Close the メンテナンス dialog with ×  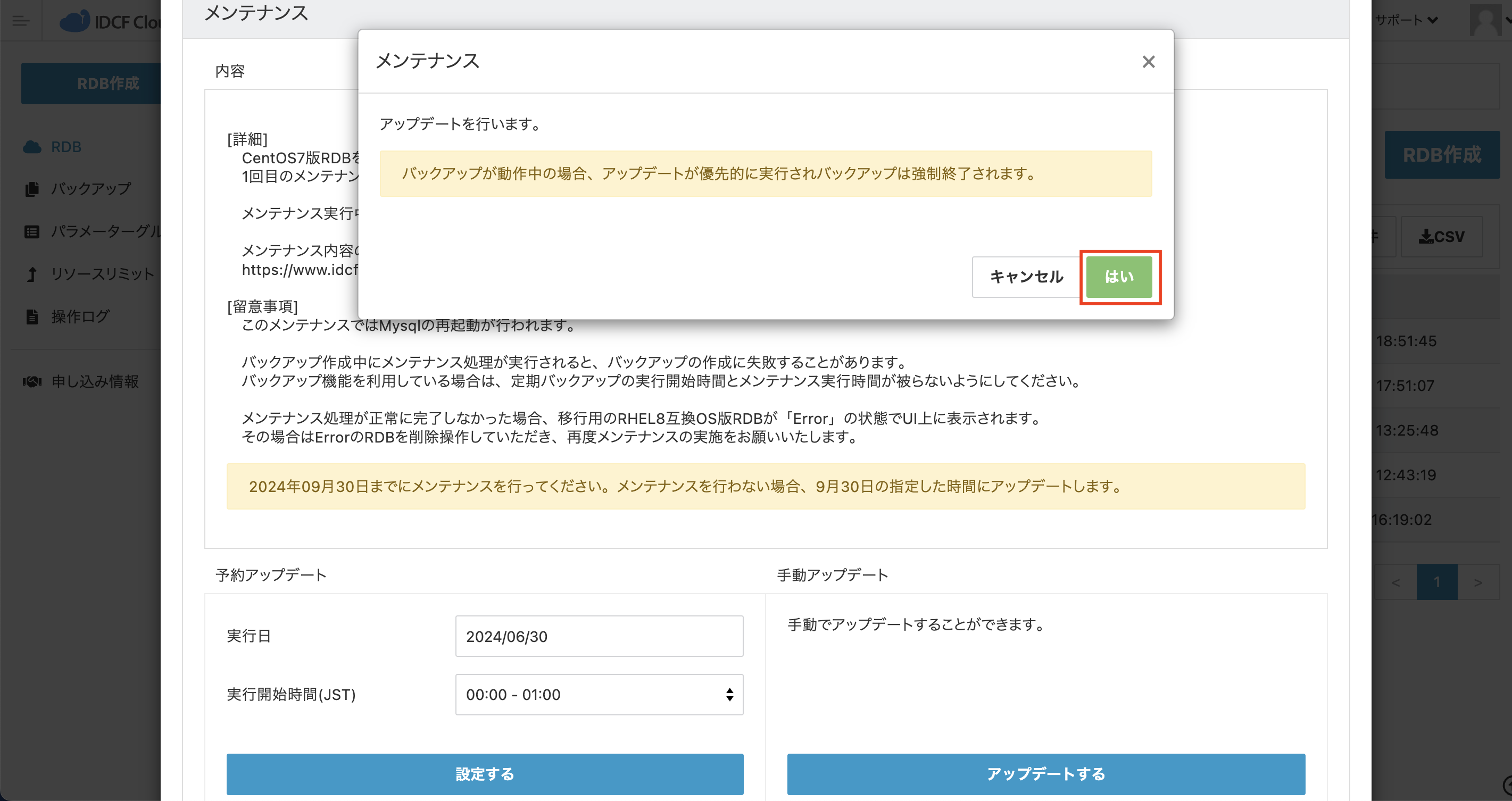coord(1148,62)
